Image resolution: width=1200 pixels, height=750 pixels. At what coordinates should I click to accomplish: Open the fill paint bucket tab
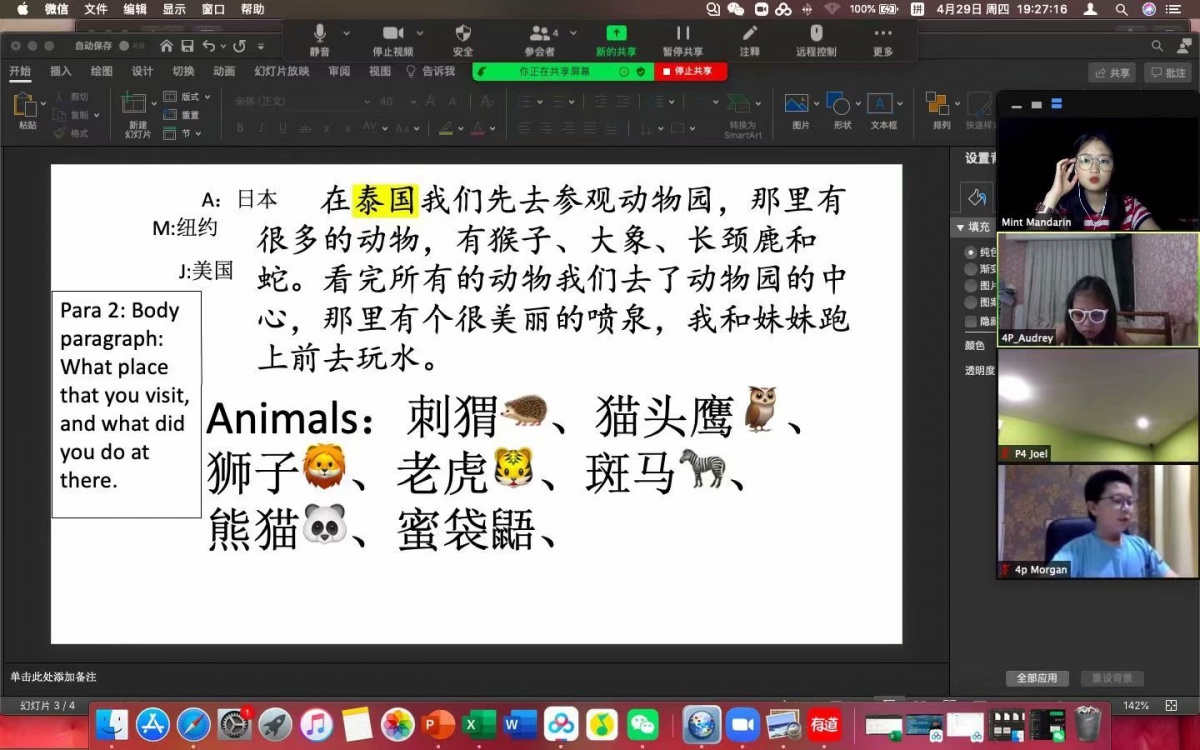tap(976, 197)
